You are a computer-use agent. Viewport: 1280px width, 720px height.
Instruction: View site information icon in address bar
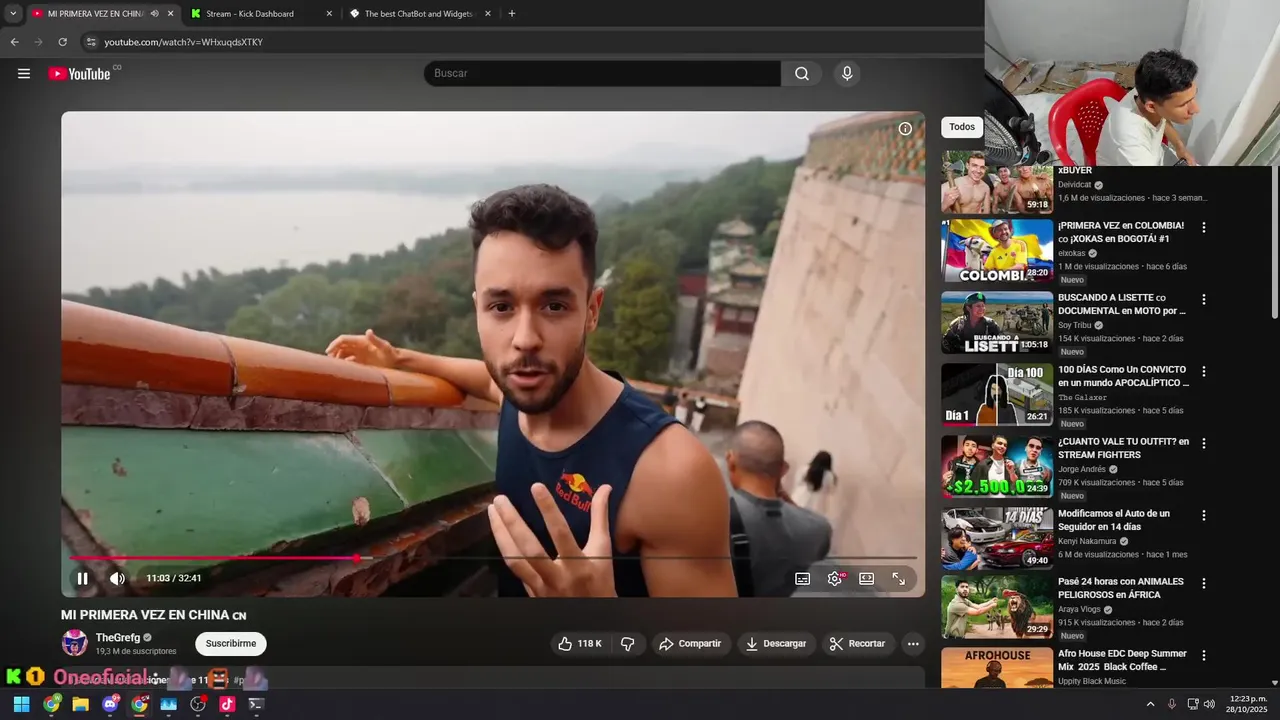coord(91,42)
